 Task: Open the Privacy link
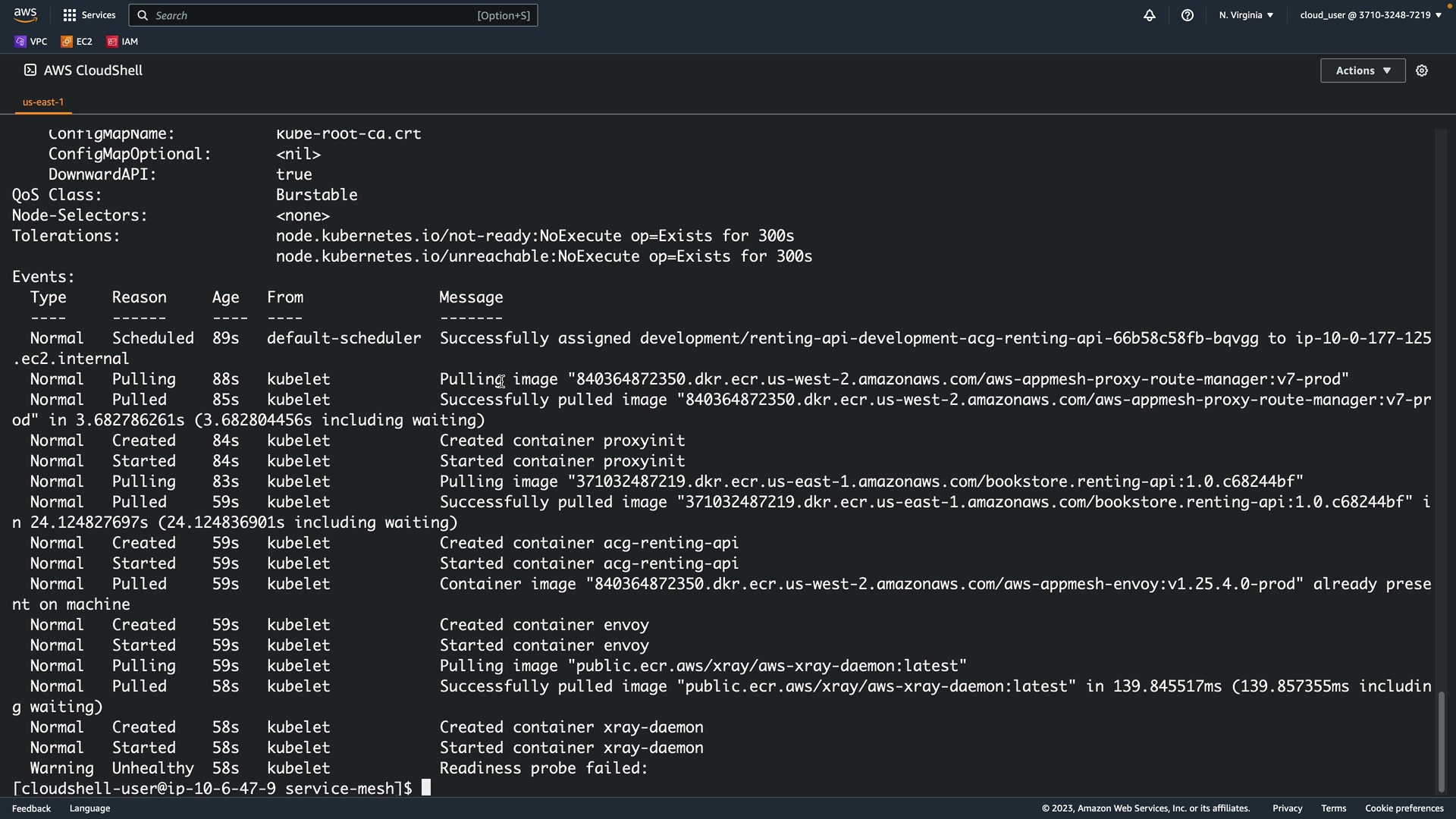(x=1287, y=808)
